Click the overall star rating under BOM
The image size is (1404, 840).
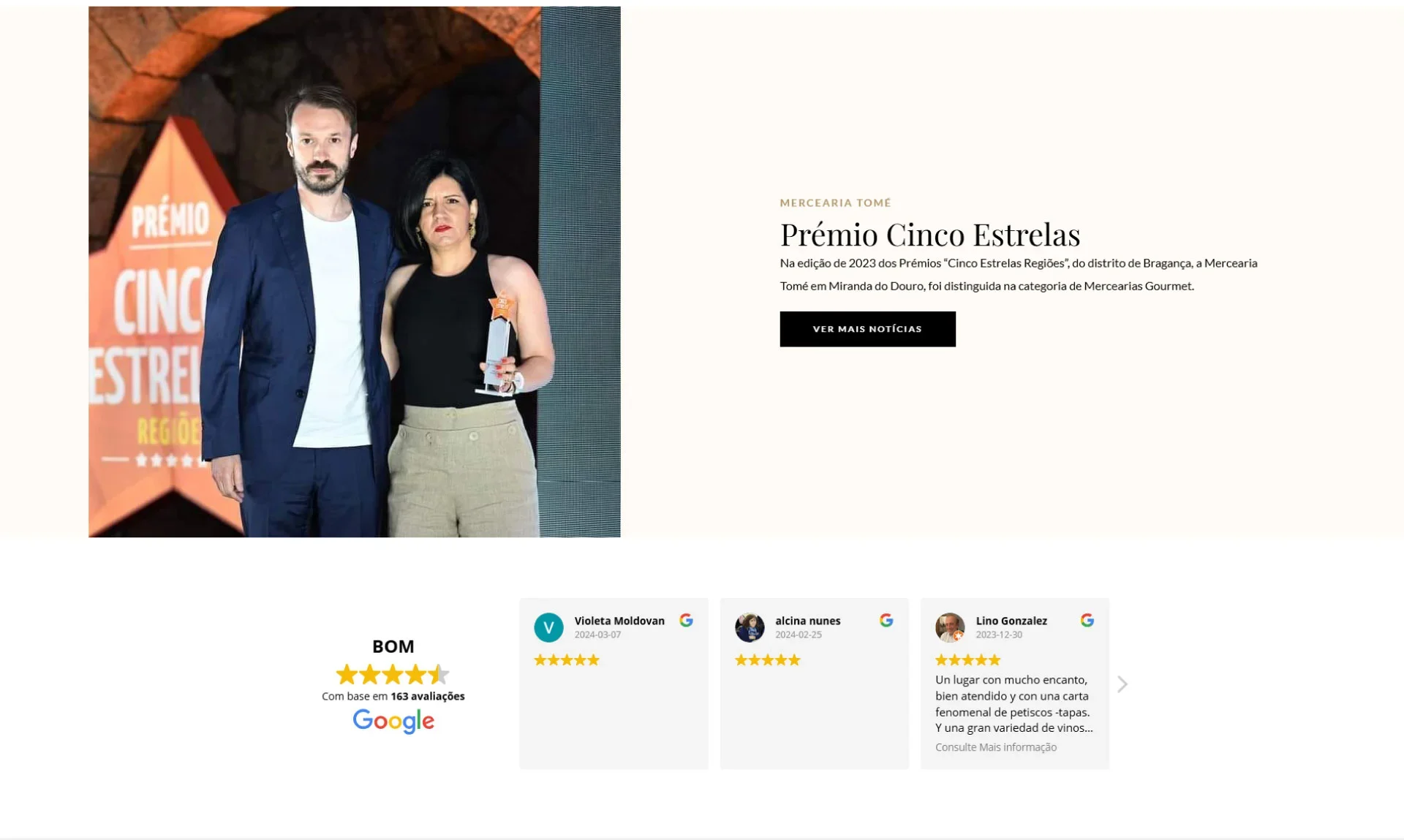[x=393, y=673]
